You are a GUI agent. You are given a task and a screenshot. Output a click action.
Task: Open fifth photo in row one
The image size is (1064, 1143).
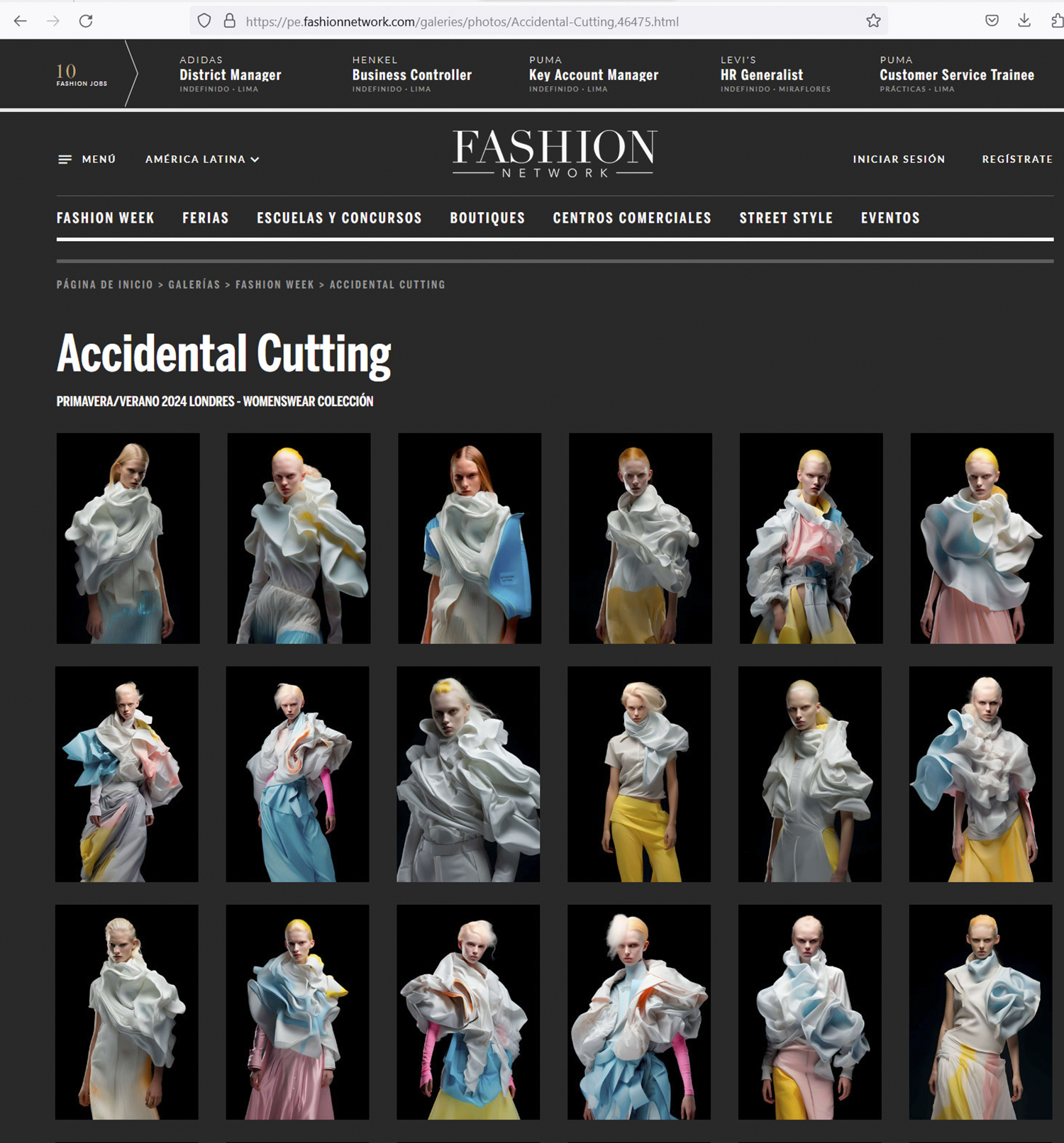[x=811, y=538]
